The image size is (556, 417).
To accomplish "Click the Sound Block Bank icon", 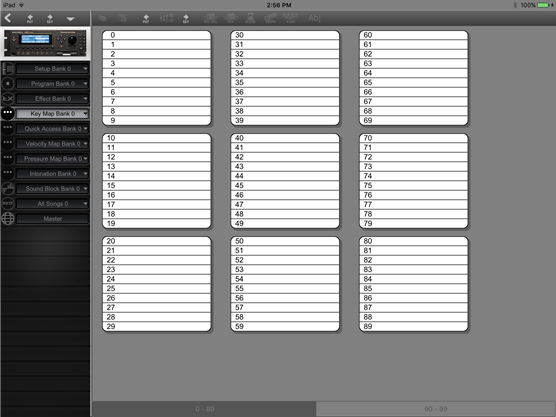I will (8, 189).
